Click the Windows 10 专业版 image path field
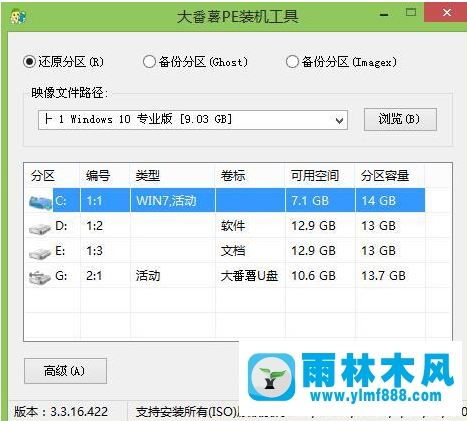This screenshot has width=467, height=421. pos(193,120)
